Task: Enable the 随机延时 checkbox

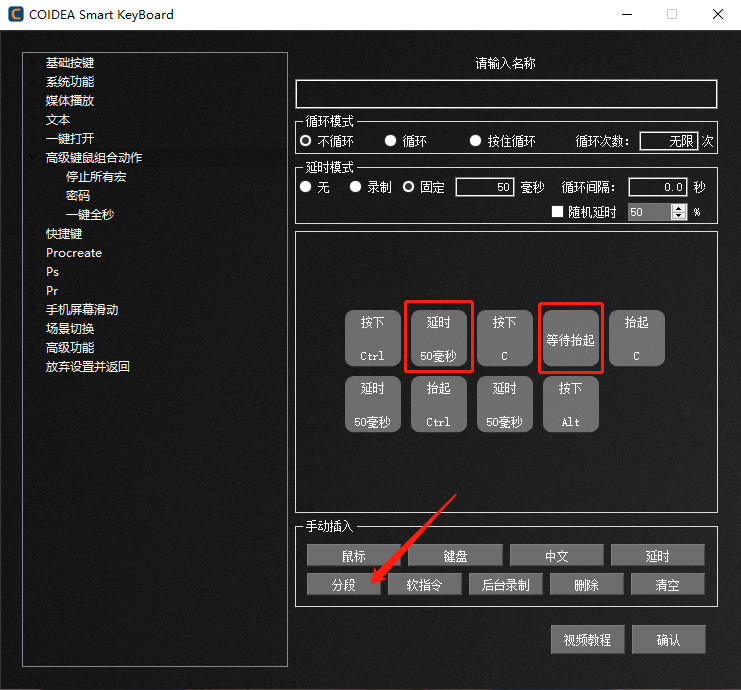Action: point(558,211)
